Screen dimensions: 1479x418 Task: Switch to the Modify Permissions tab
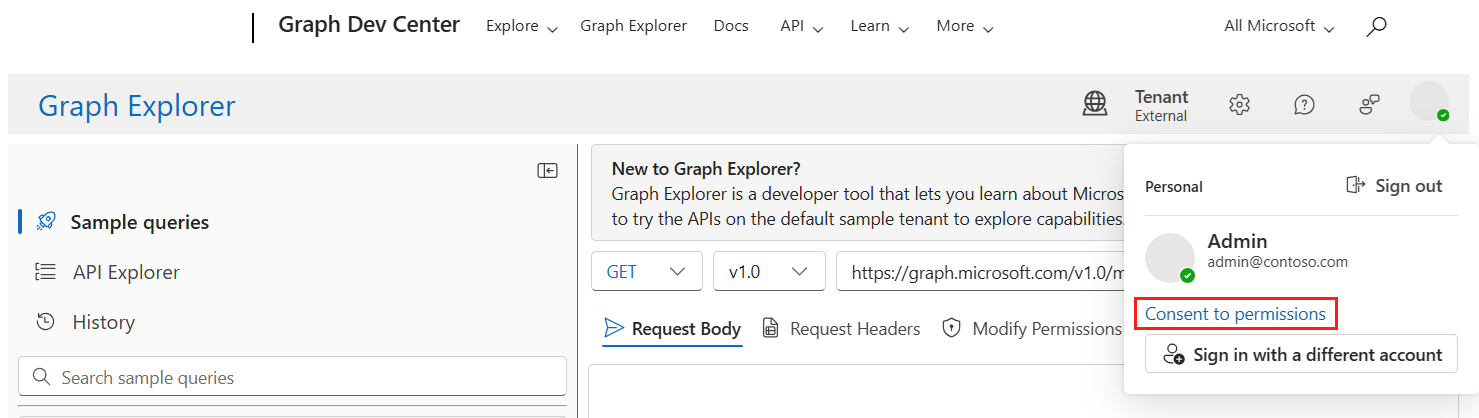tap(1033, 329)
